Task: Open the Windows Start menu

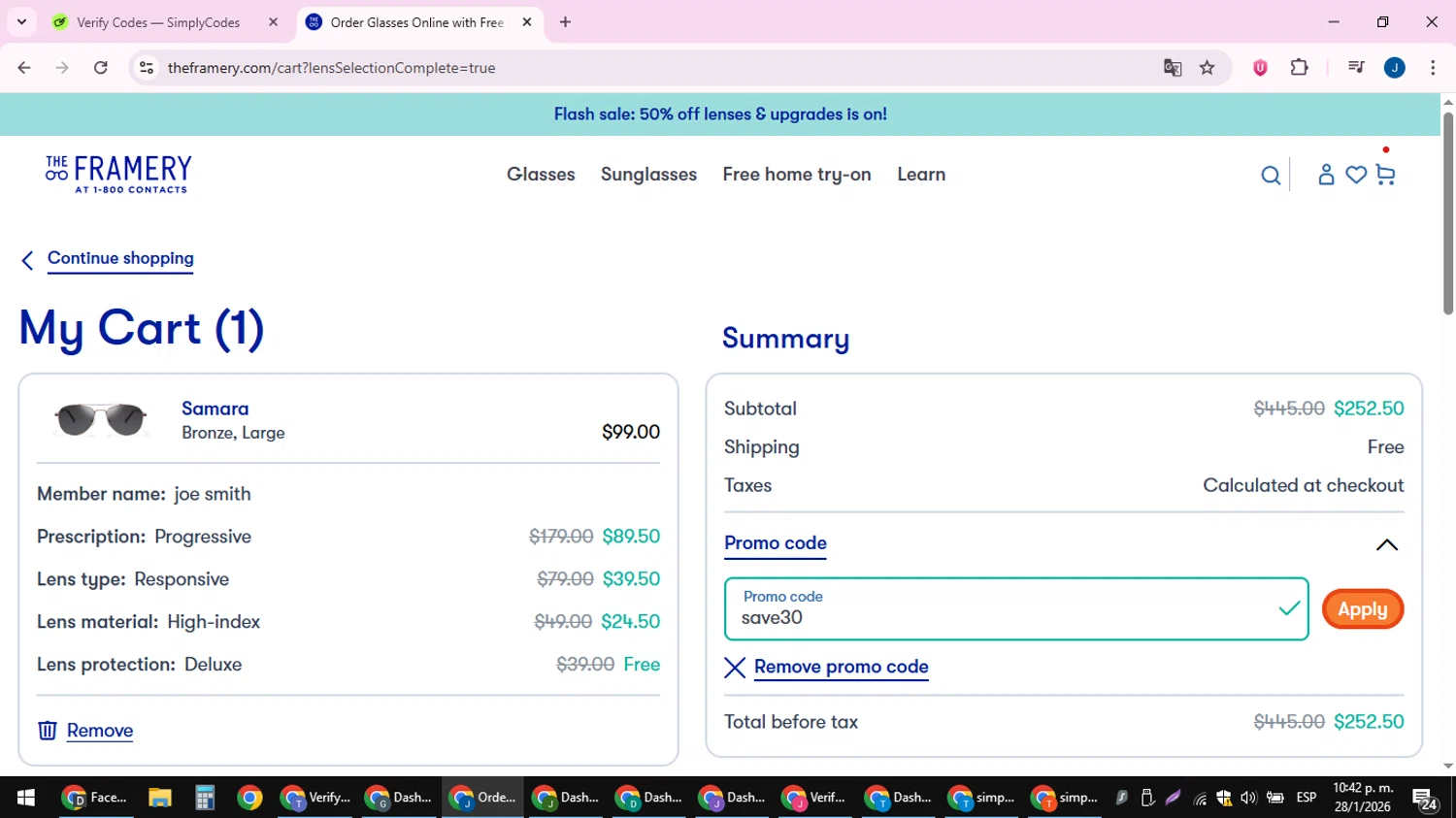Action: [26, 798]
